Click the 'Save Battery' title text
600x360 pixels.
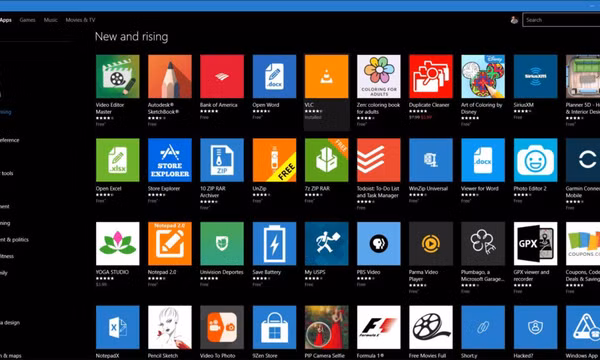point(267,272)
